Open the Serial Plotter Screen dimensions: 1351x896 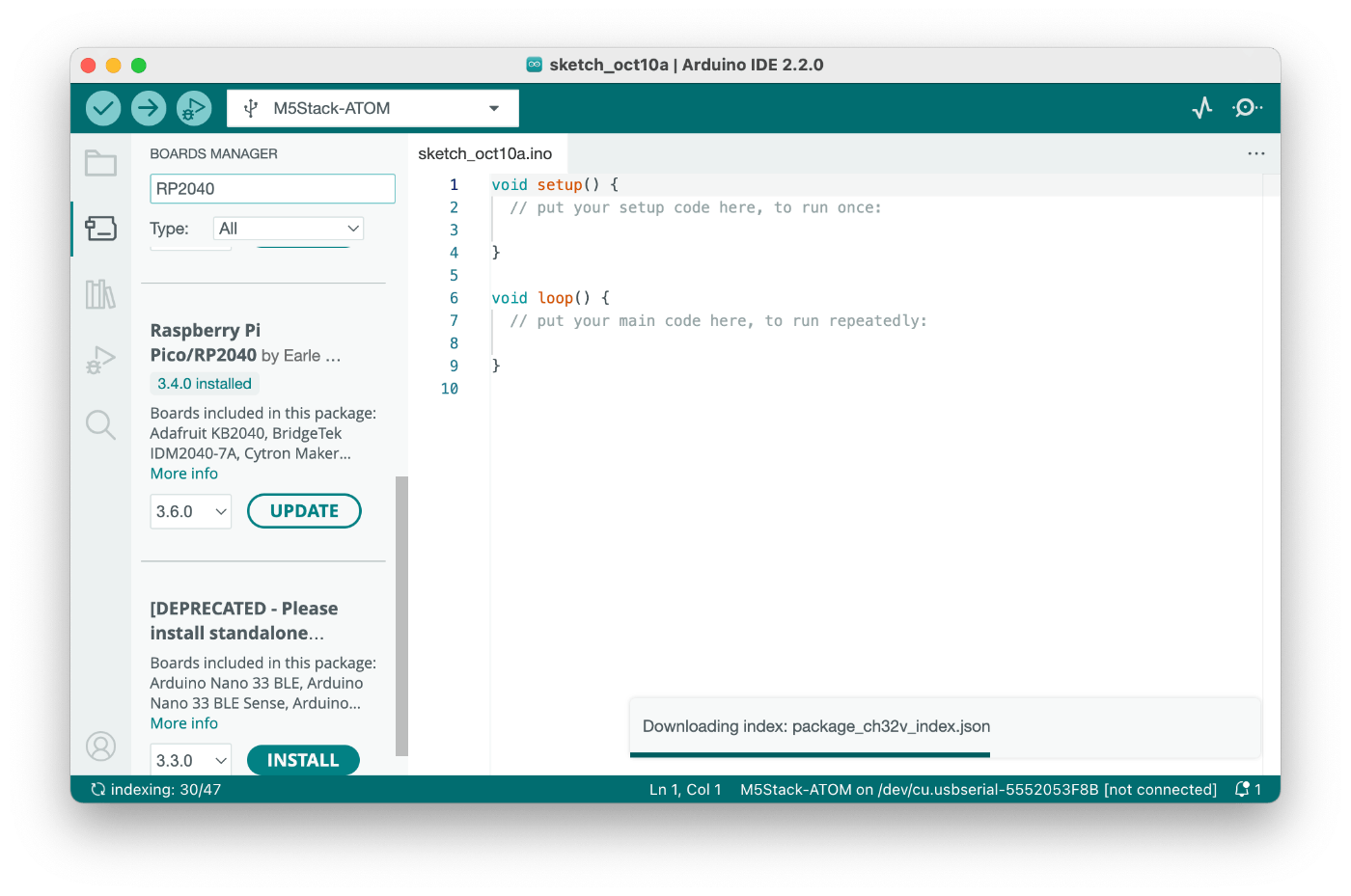1202,108
